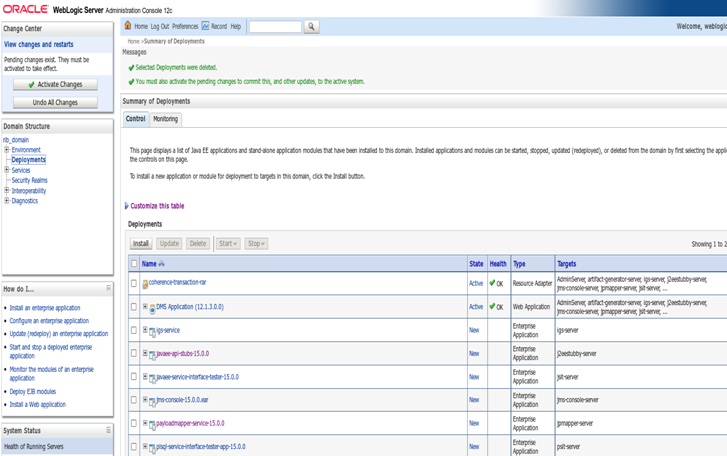The height and width of the screenshot is (456, 727).
Task: Check the jms-console-15.0.0.ear row
Action: point(134,399)
